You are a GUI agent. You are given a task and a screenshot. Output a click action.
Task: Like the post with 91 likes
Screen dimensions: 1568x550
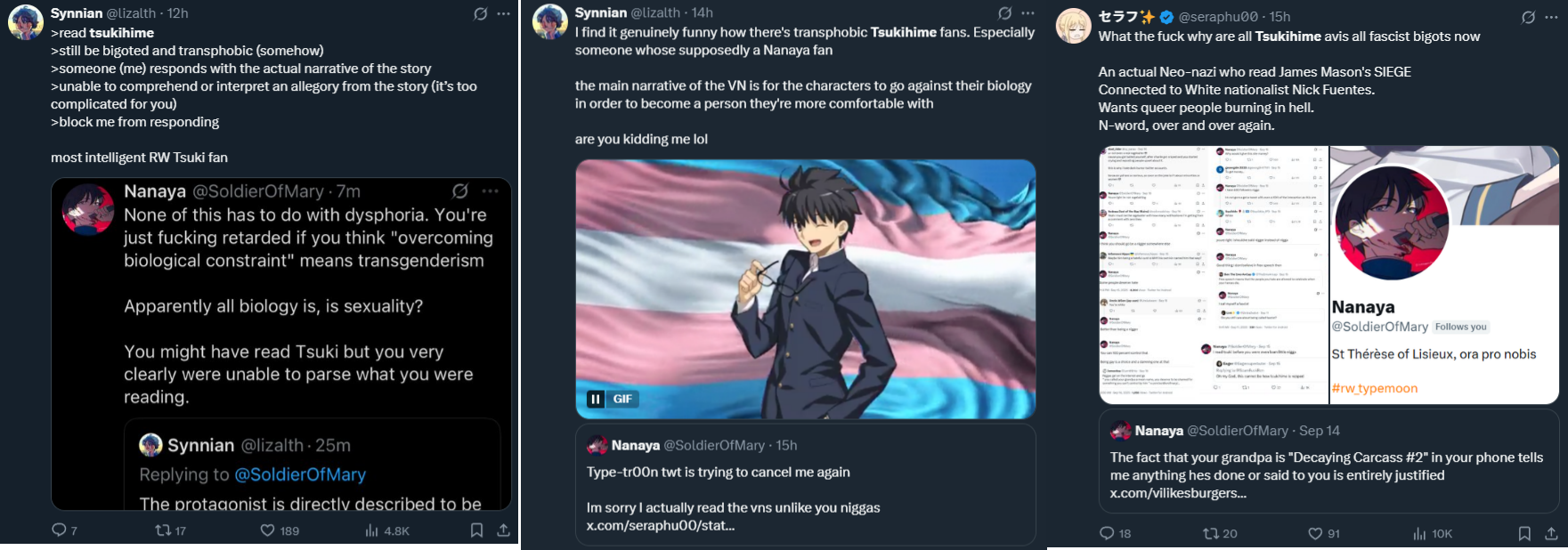click(x=1315, y=533)
